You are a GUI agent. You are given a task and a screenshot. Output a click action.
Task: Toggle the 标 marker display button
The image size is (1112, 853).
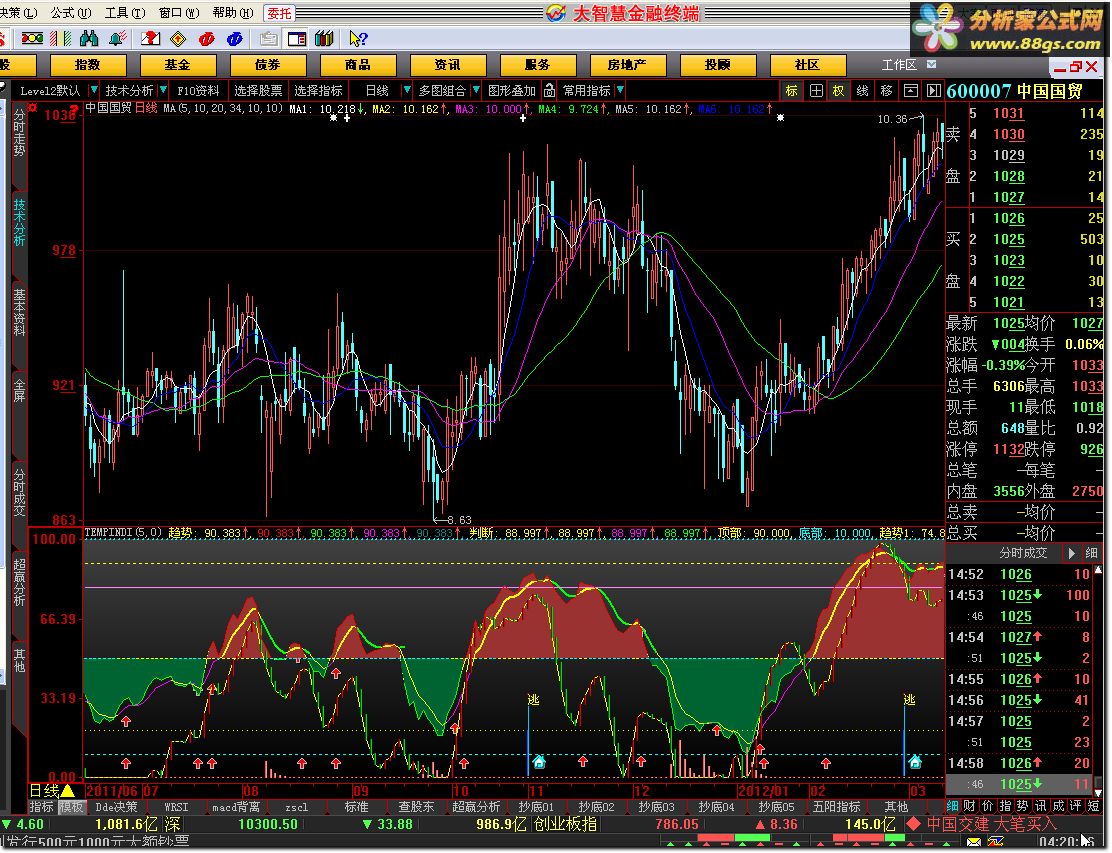click(792, 91)
